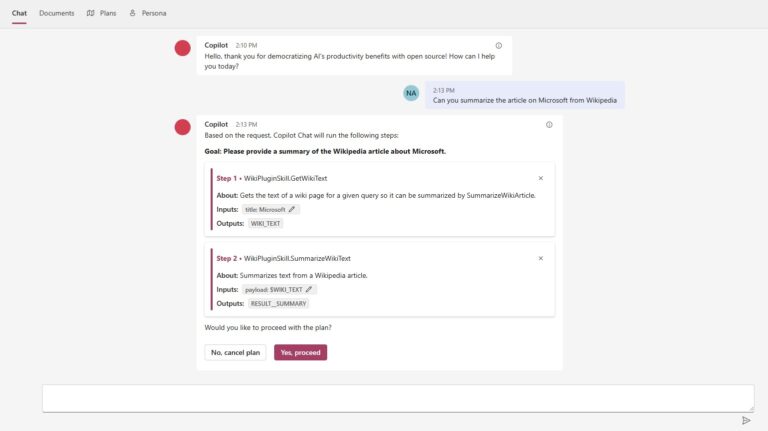Click the Copilot avatar beside the plan
This screenshot has width=768, height=431.
click(x=183, y=127)
